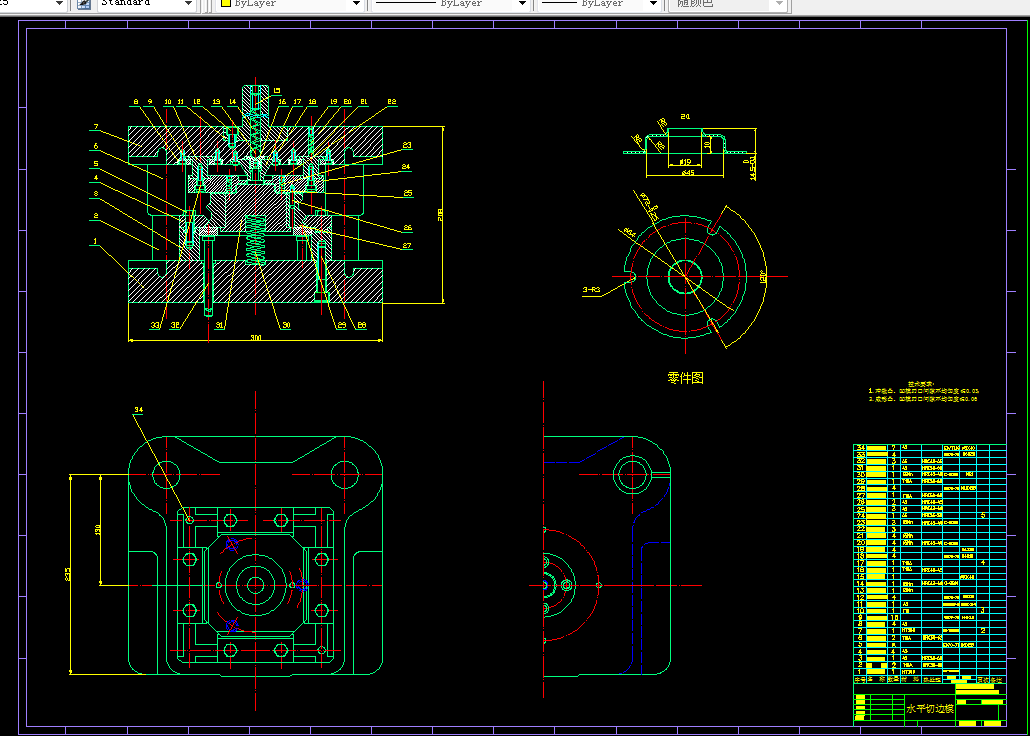
Task: Select balloon number 15 beside the shank
Action: point(277,91)
